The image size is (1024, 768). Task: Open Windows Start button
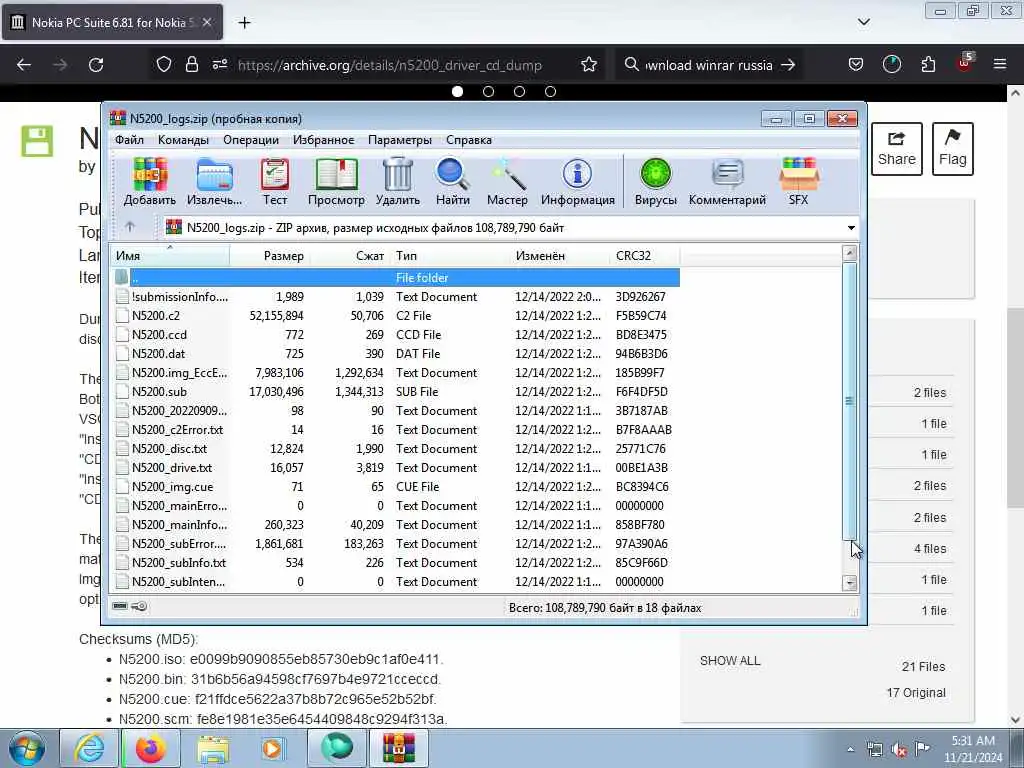(x=27, y=748)
